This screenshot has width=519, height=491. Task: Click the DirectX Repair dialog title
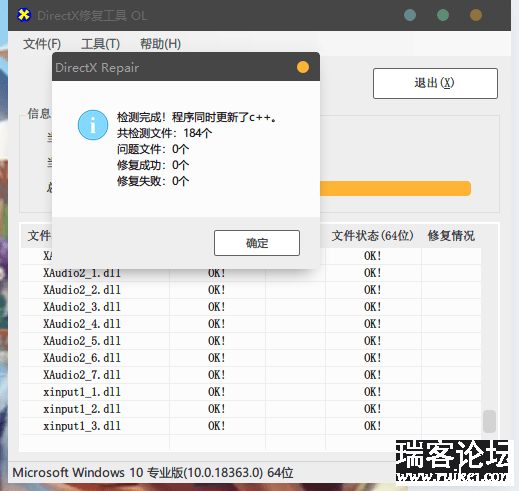(x=97, y=68)
